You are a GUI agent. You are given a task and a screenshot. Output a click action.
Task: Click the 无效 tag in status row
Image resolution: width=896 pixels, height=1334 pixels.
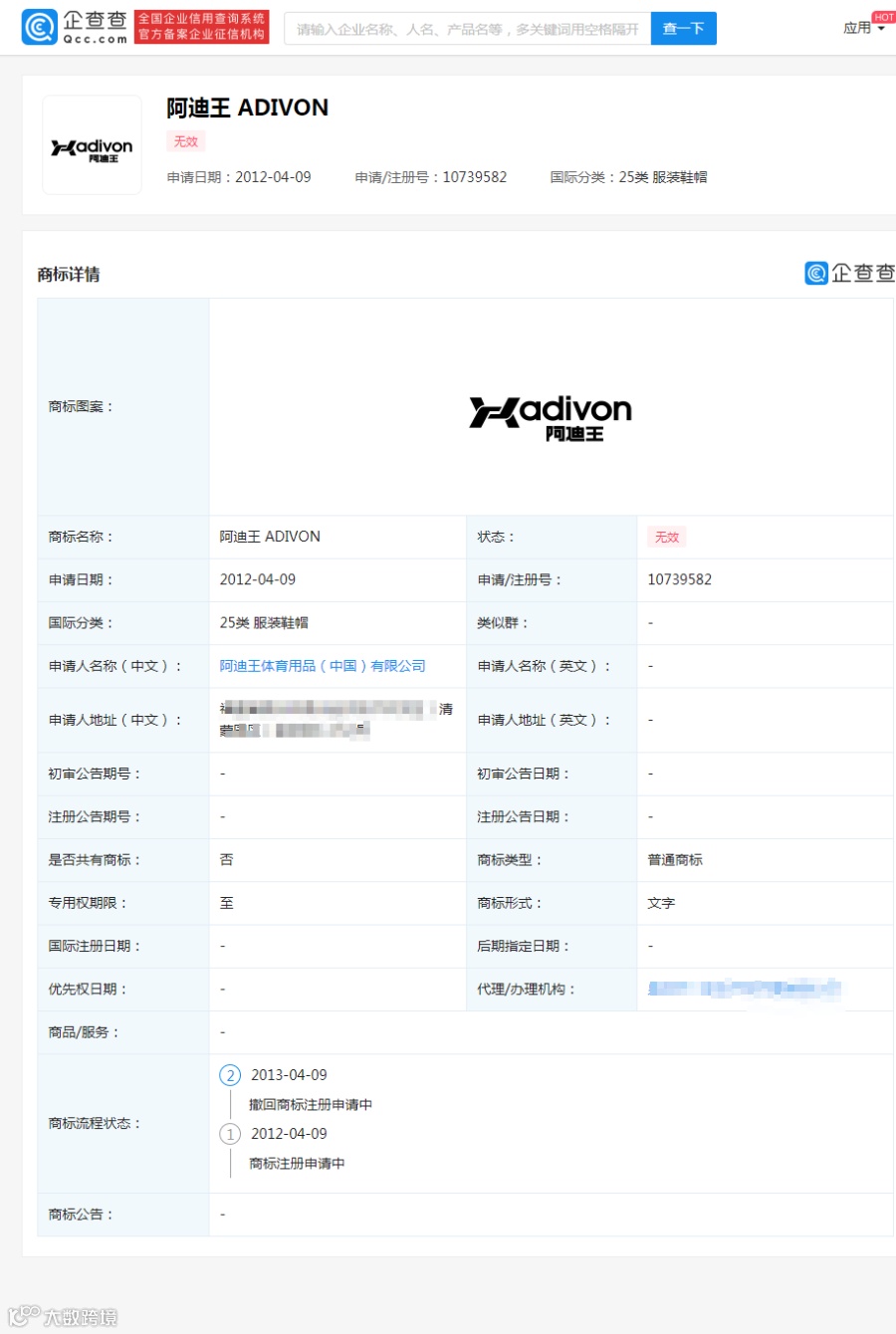667,537
